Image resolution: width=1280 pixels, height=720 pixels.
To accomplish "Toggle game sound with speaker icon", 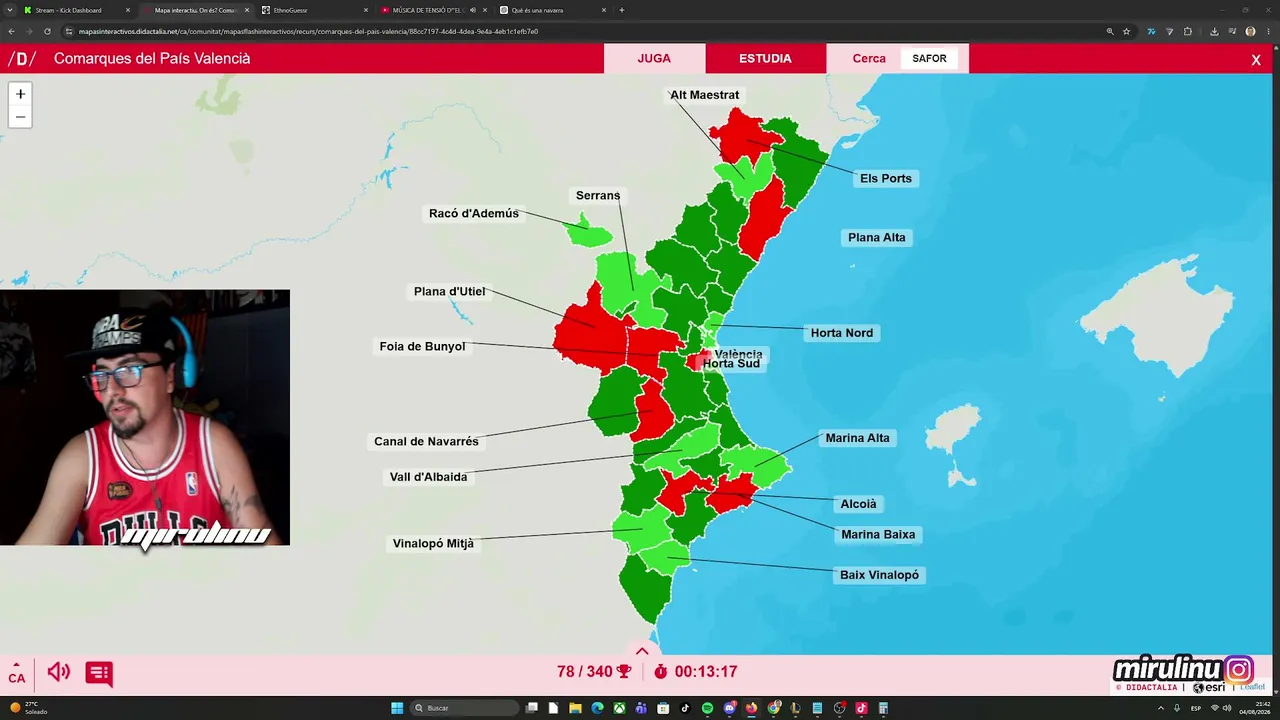I will point(59,672).
